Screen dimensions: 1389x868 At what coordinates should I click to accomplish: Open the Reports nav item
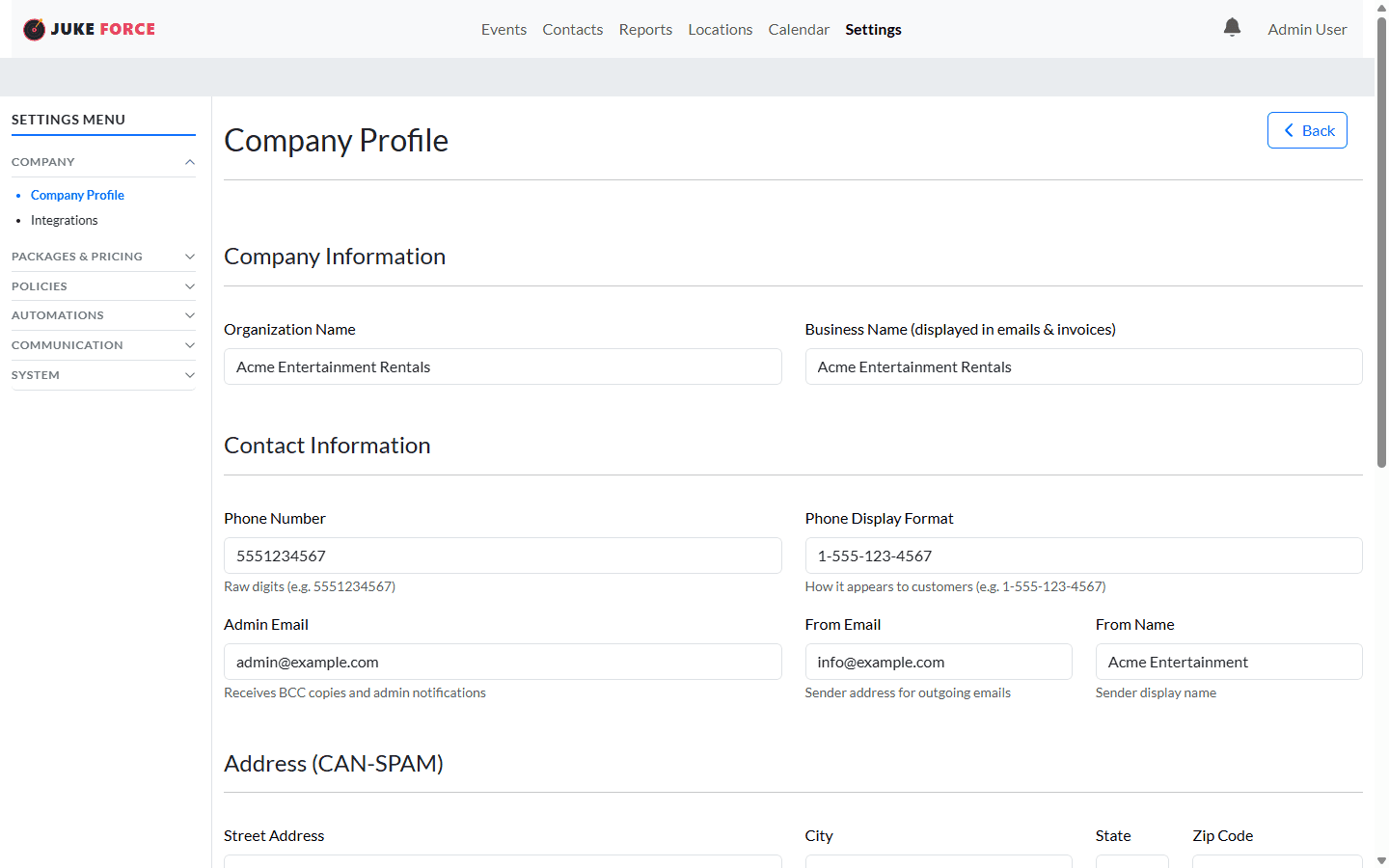pyautogui.click(x=645, y=30)
